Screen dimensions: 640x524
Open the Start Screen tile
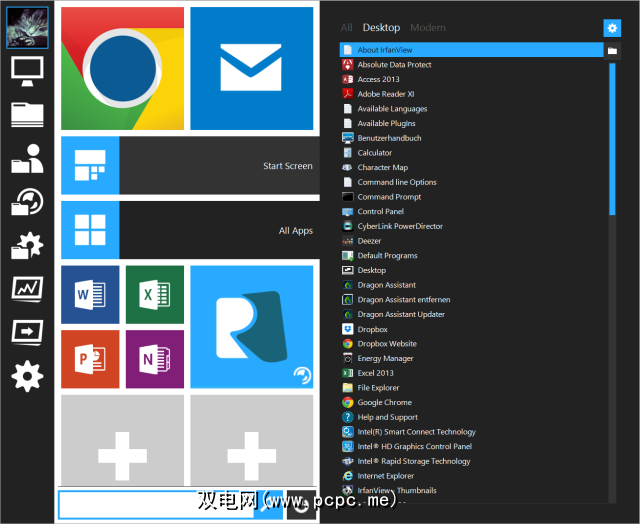tap(190, 165)
